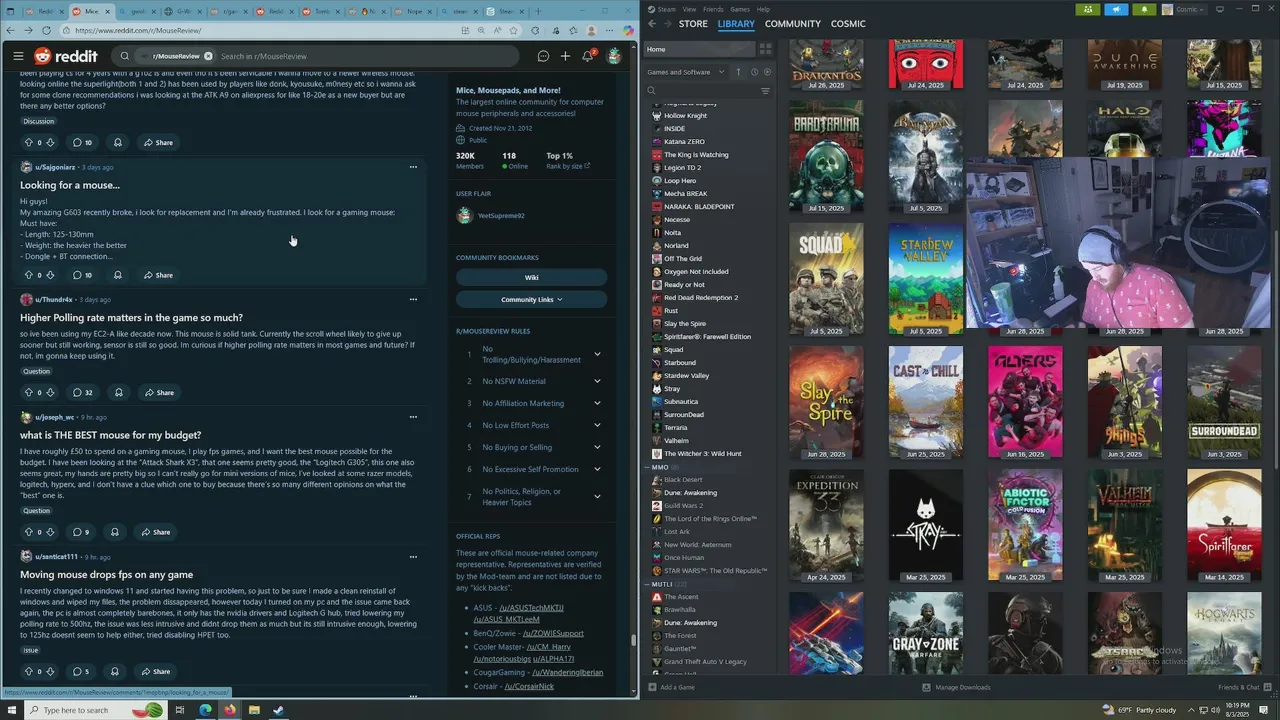
Task: Click the ready-to-play filter icon
Action: (x=768, y=72)
